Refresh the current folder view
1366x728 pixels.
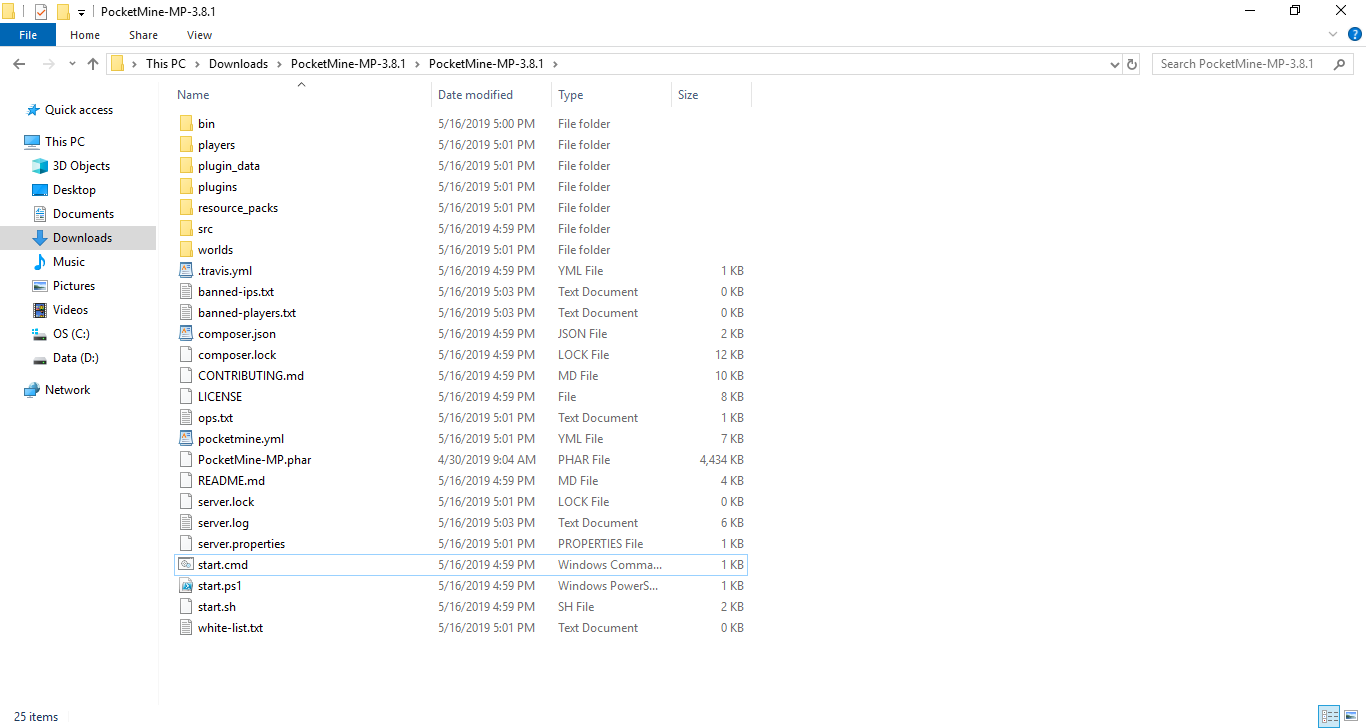[x=1132, y=64]
